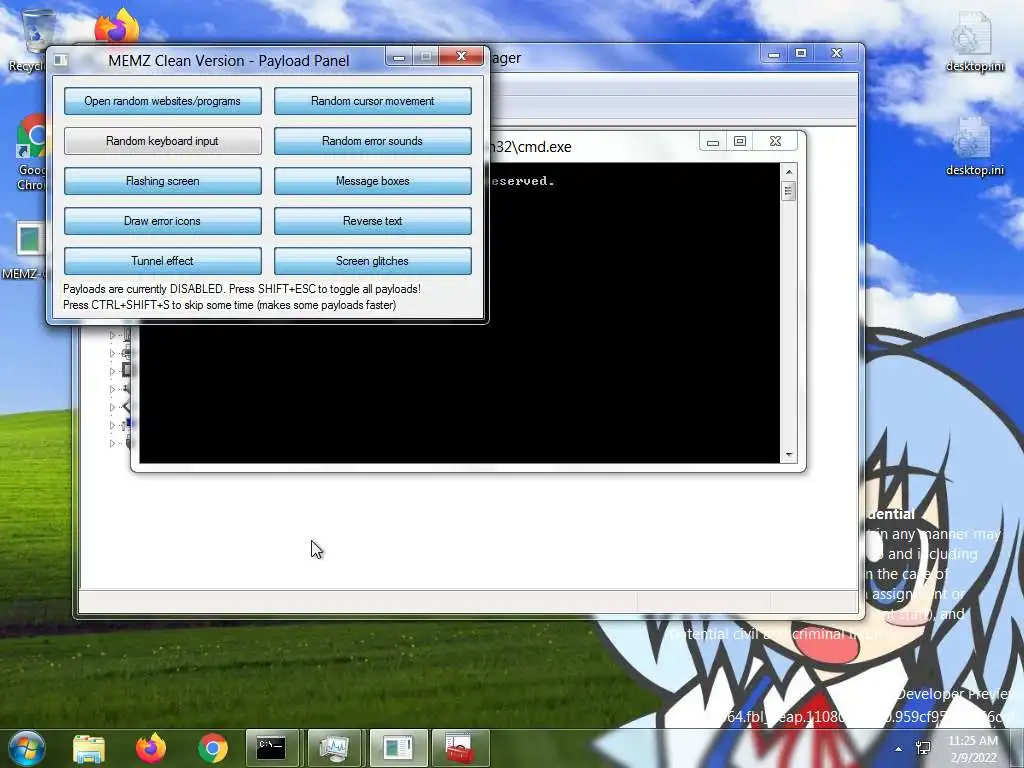Enable Random keyboard input payload
This screenshot has height=768, width=1024.
point(163,141)
